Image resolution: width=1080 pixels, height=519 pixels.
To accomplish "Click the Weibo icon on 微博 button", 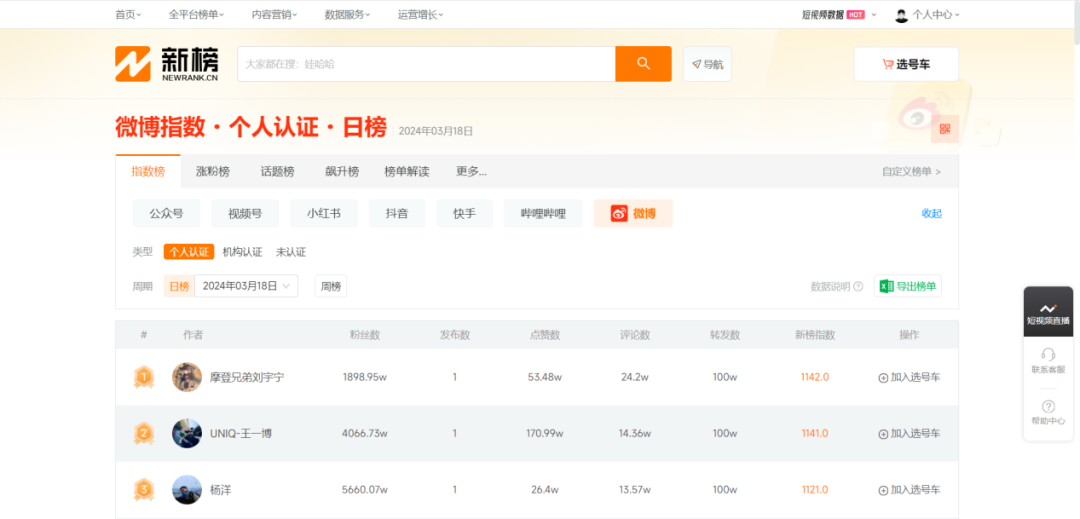I will tap(619, 213).
